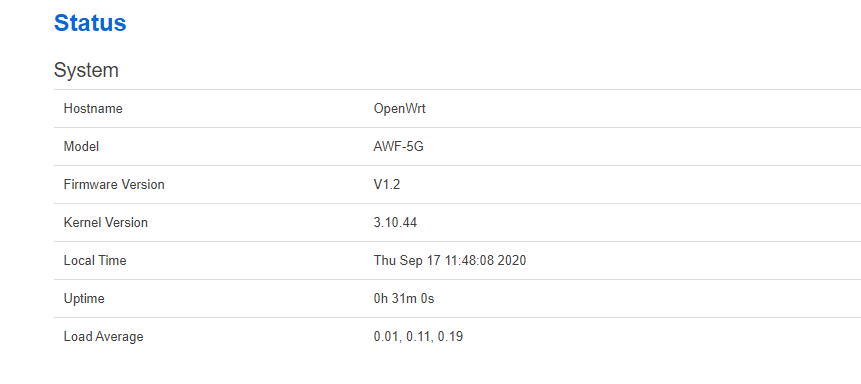
Task: Select the Model row label
Action: tap(81, 147)
